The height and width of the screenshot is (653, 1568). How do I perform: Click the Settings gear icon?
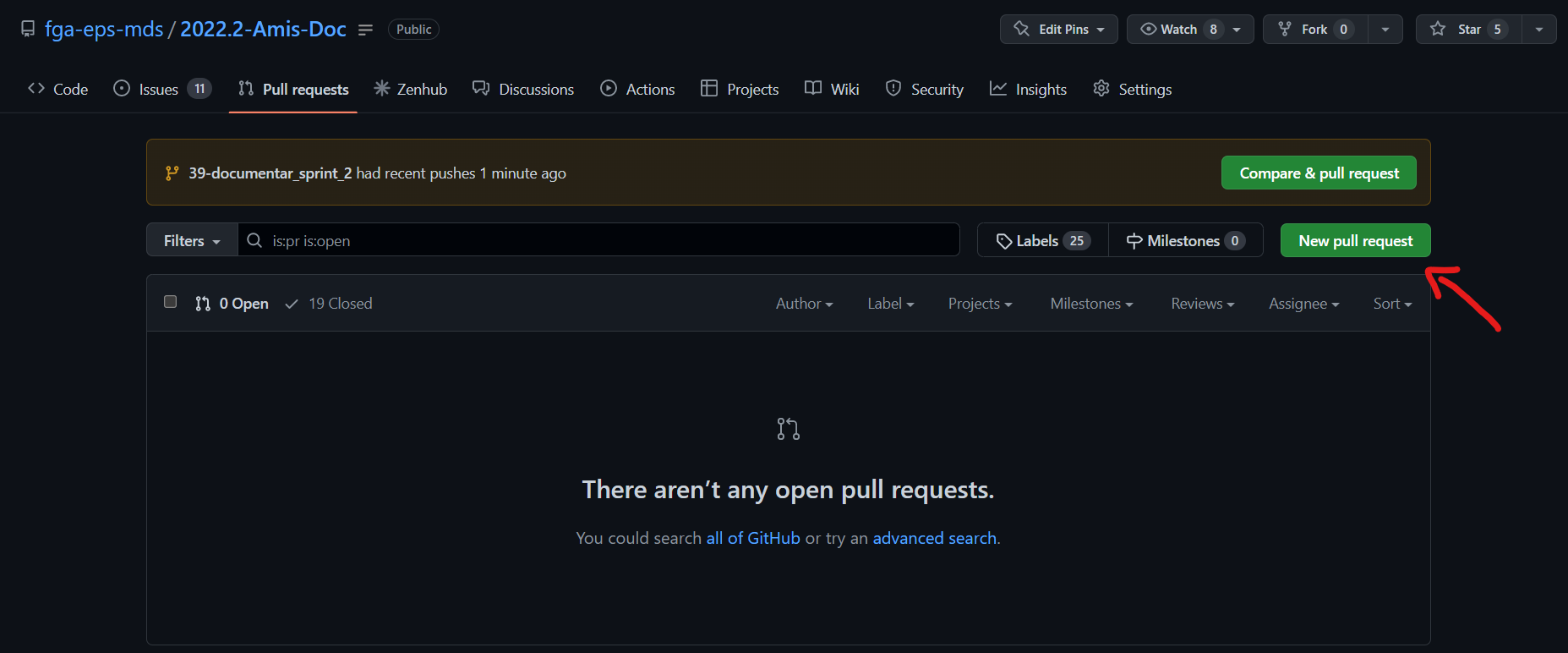click(x=1101, y=88)
